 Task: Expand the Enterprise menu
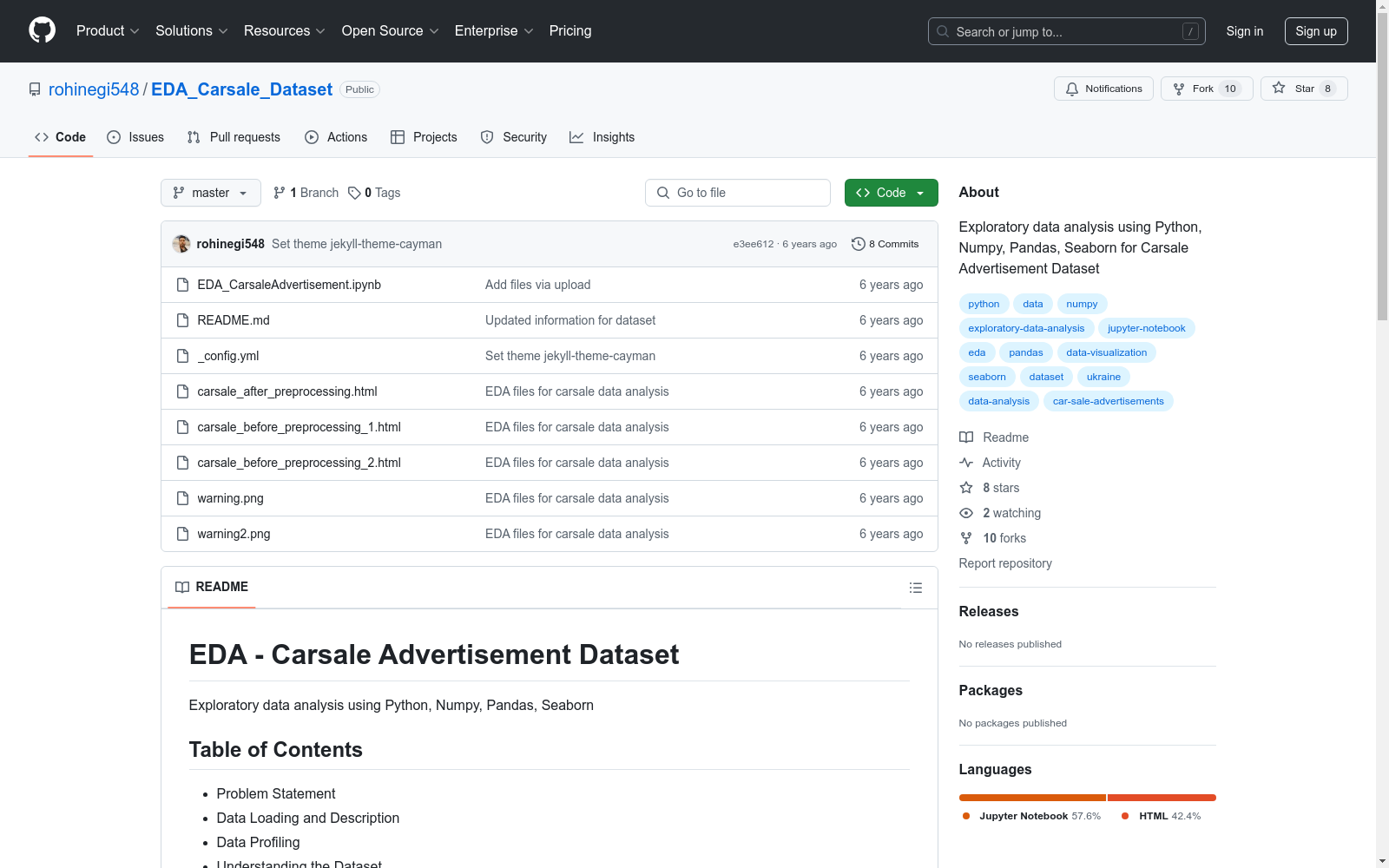point(494,31)
